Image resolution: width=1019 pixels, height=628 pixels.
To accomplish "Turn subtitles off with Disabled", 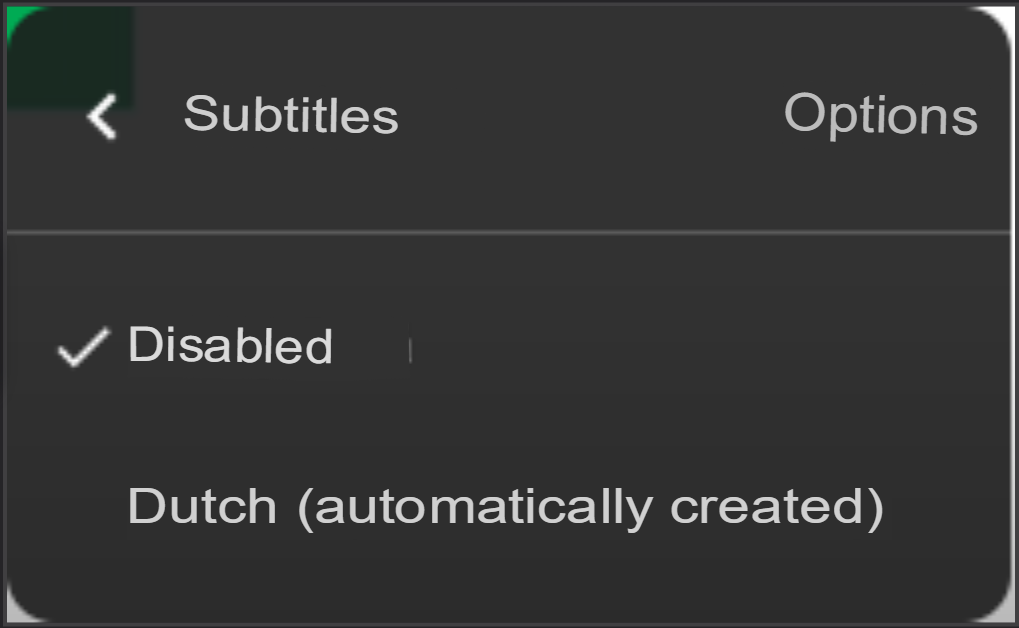I will point(230,346).
